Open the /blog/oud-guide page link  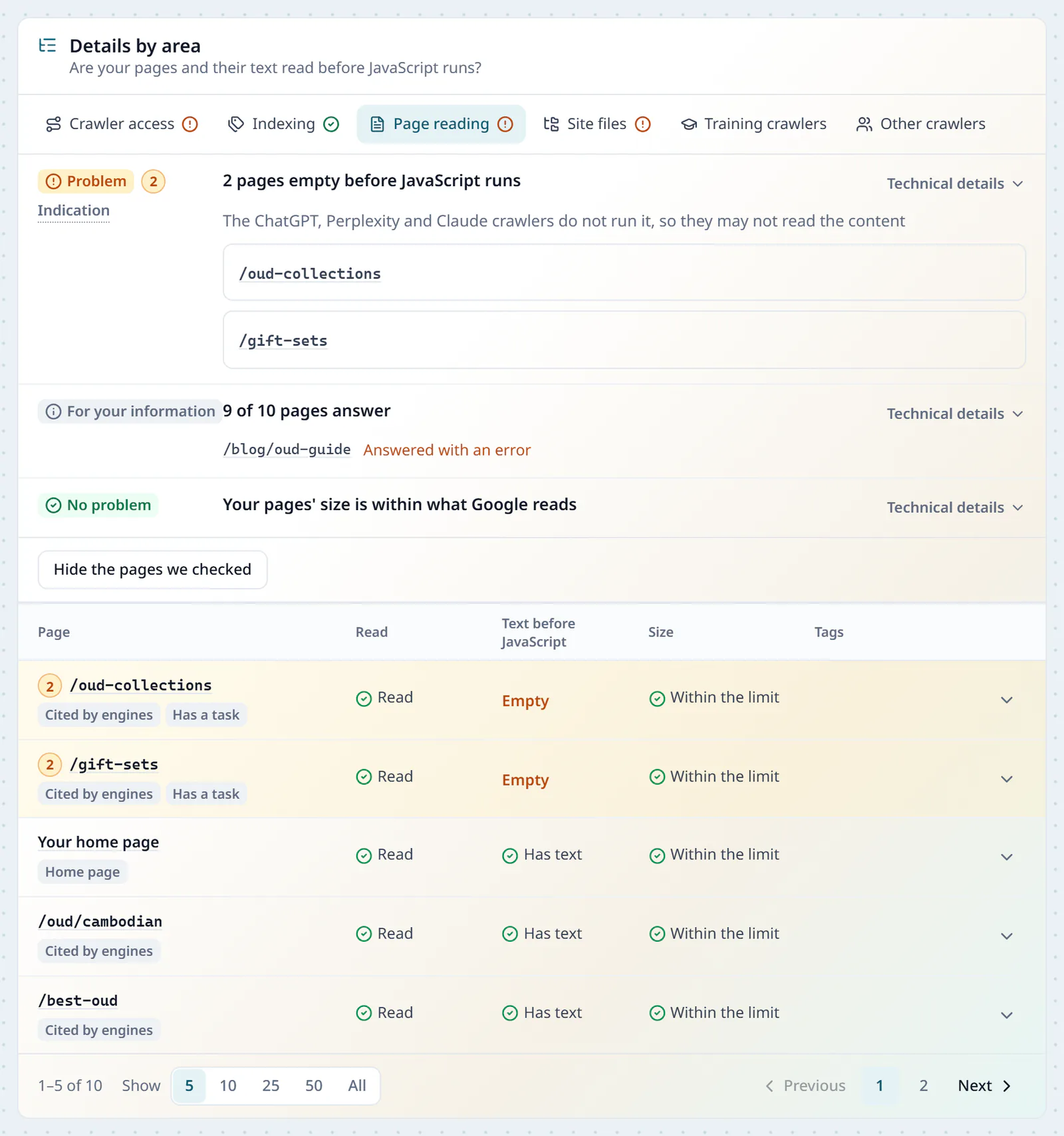(287, 450)
